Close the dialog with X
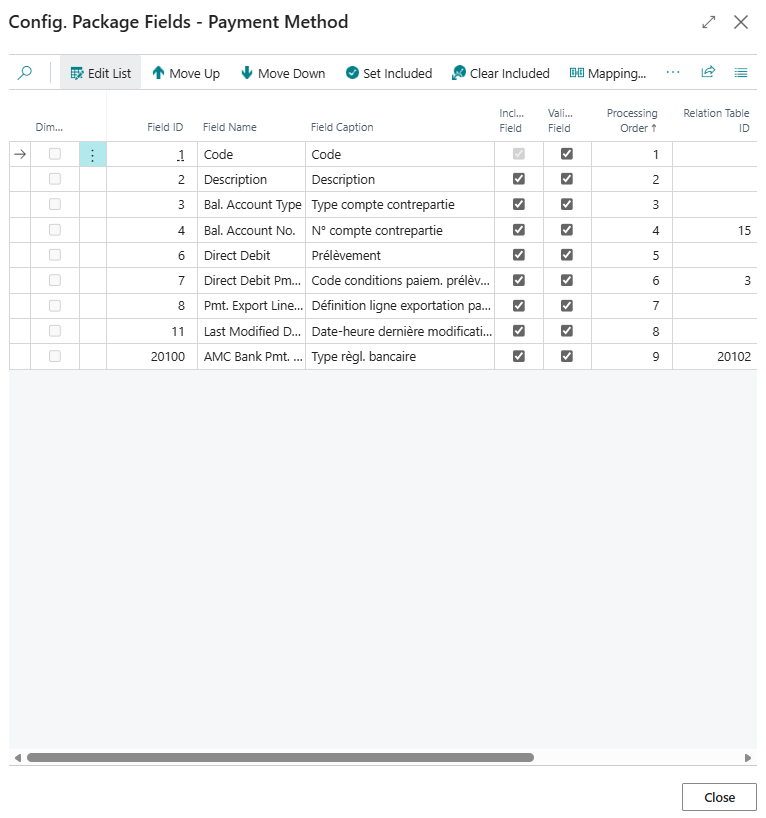 pyautogui.click(x=741, y=22)
